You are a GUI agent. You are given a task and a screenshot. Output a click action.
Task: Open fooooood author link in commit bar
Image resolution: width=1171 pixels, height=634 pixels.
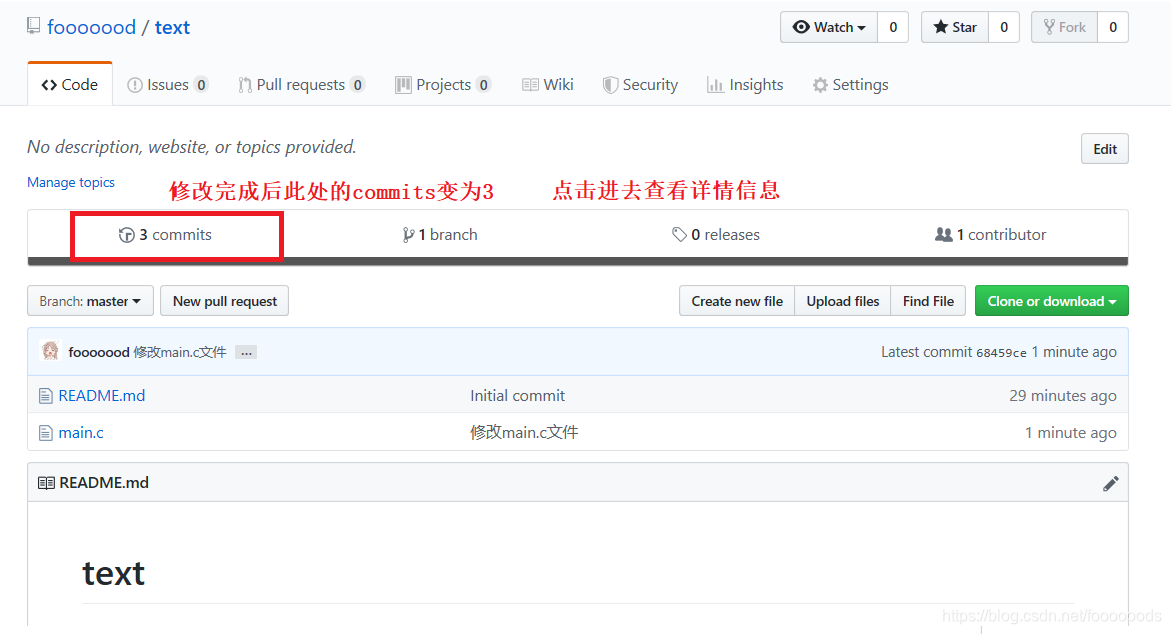99,352
